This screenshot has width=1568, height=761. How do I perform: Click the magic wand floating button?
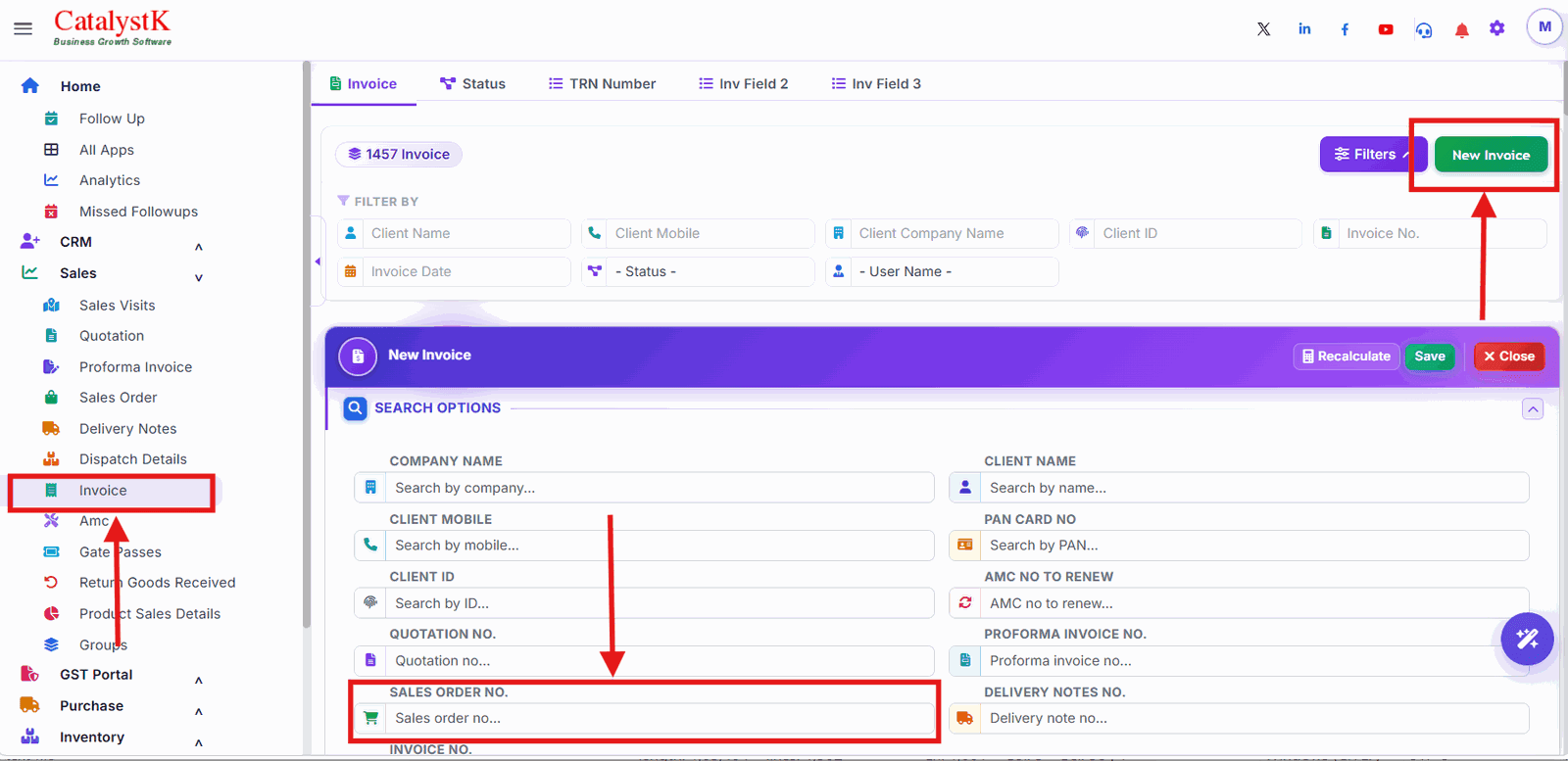(1528, 639)
